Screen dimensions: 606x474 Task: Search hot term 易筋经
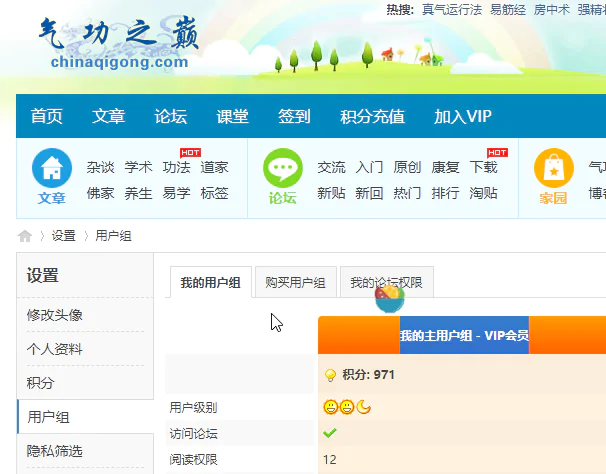508,10
